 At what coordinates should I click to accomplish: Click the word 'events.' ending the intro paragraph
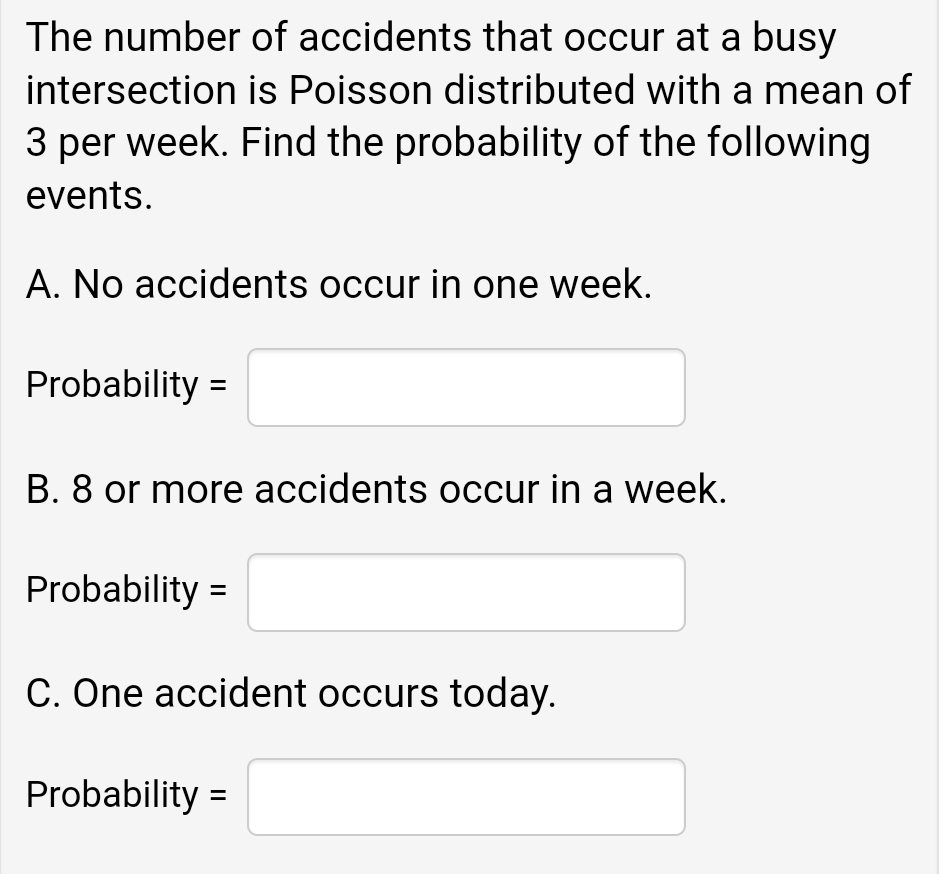(89, 196)
